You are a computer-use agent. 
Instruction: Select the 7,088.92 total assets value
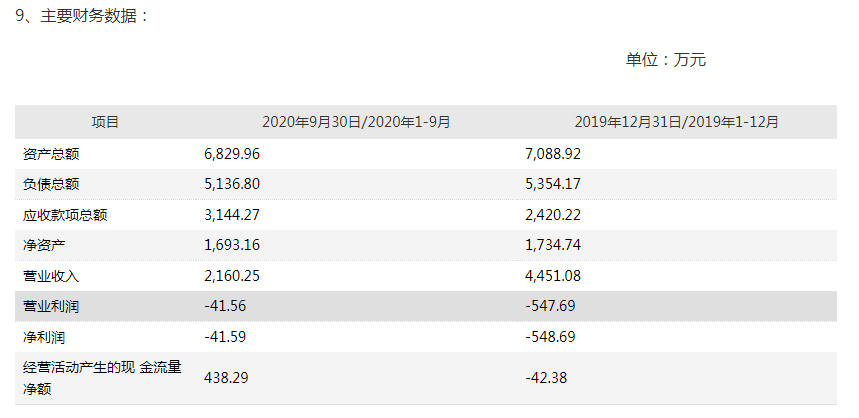tap(553, 154)
